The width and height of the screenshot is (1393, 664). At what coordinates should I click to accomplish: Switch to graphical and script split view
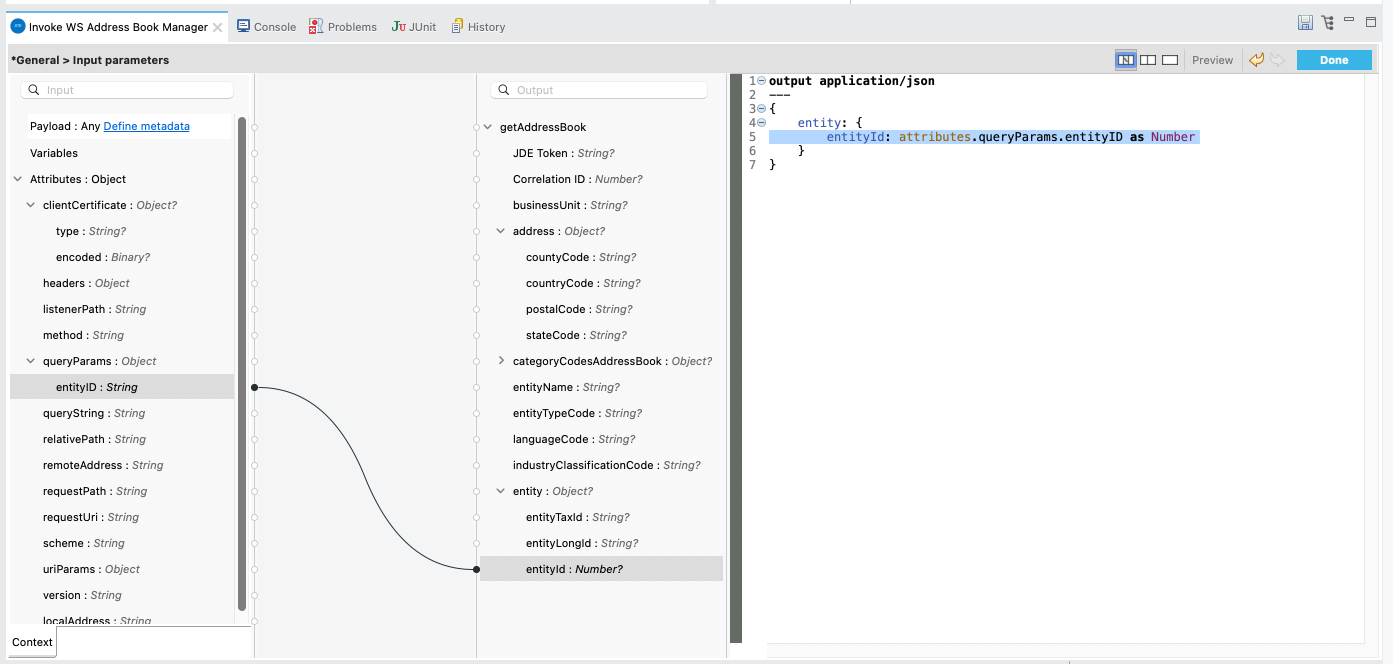pyautogui.click(x=1126, y=60)
